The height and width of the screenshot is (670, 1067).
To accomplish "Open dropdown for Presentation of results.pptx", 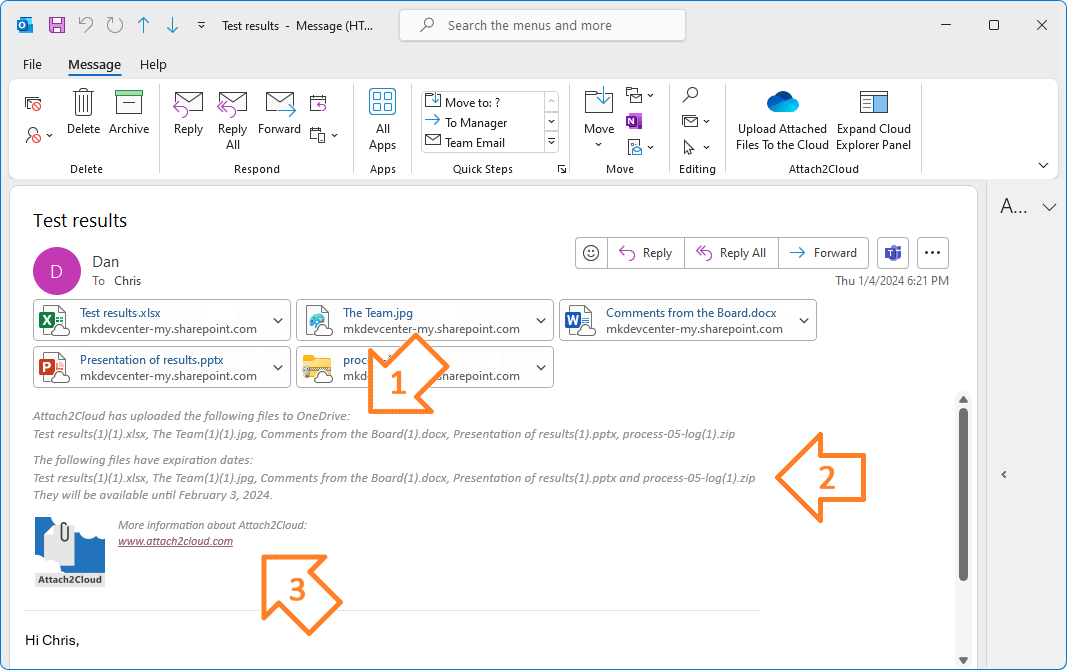I will pyautogui.click(x=278, y=367).
